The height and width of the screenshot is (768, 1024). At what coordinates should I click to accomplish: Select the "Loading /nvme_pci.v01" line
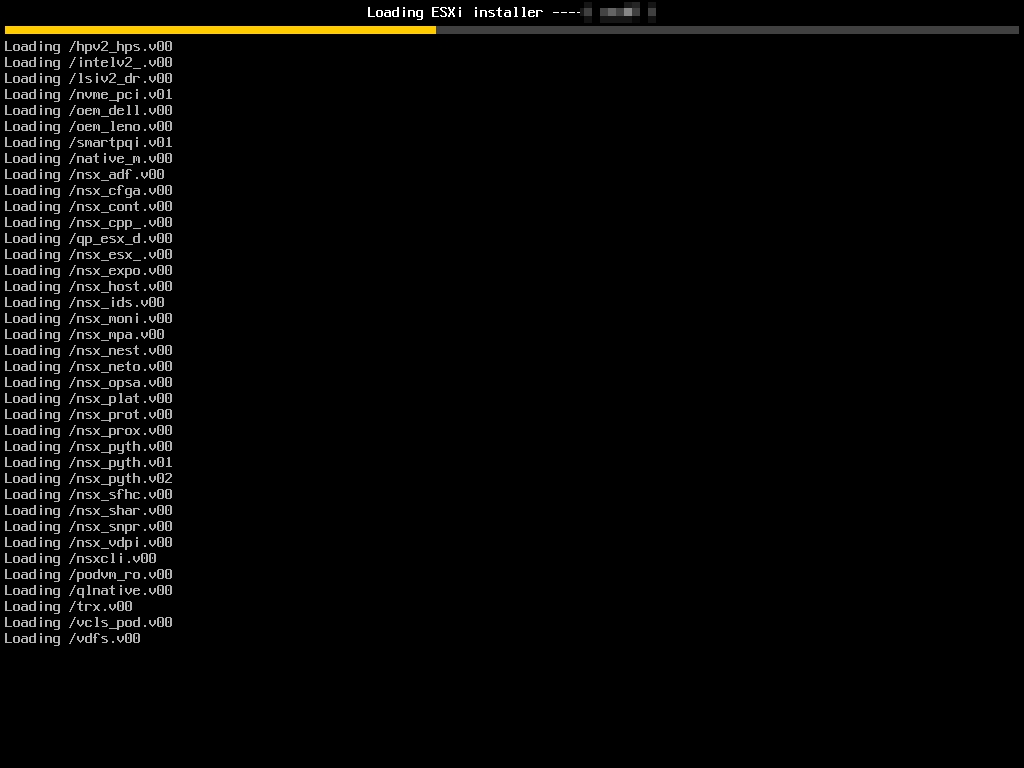(x=88, y=94)
